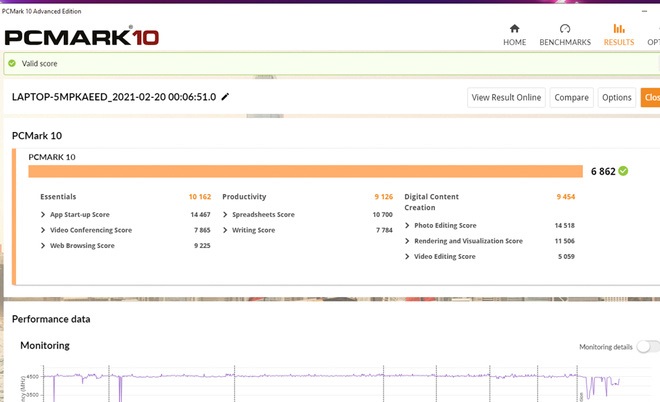Click the overall score 6 862
This screenshot has height=402, width=660.
(603, 171)
